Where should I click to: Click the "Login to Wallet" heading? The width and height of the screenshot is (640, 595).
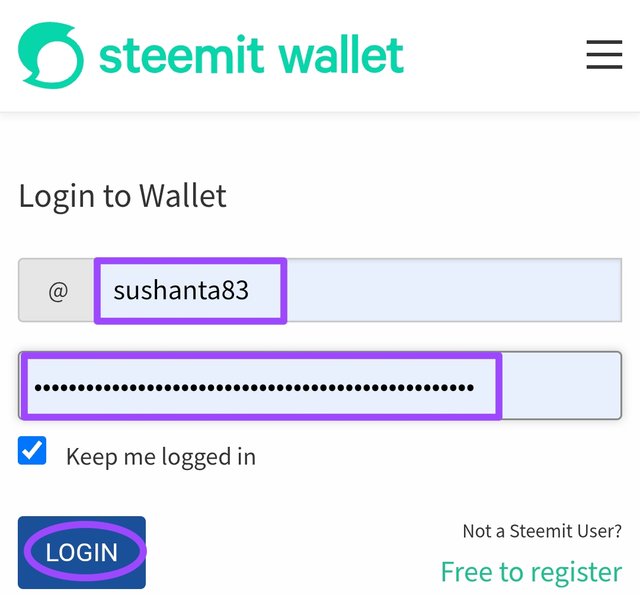pyautogui.click(x=122, y=196)
